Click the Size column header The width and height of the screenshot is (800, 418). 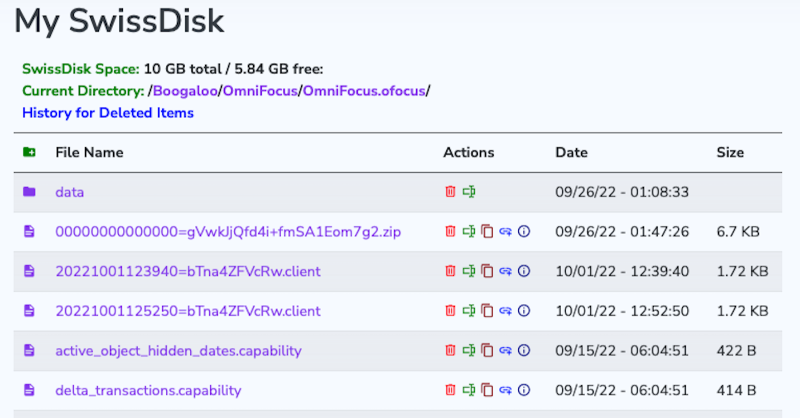(730, 152)
